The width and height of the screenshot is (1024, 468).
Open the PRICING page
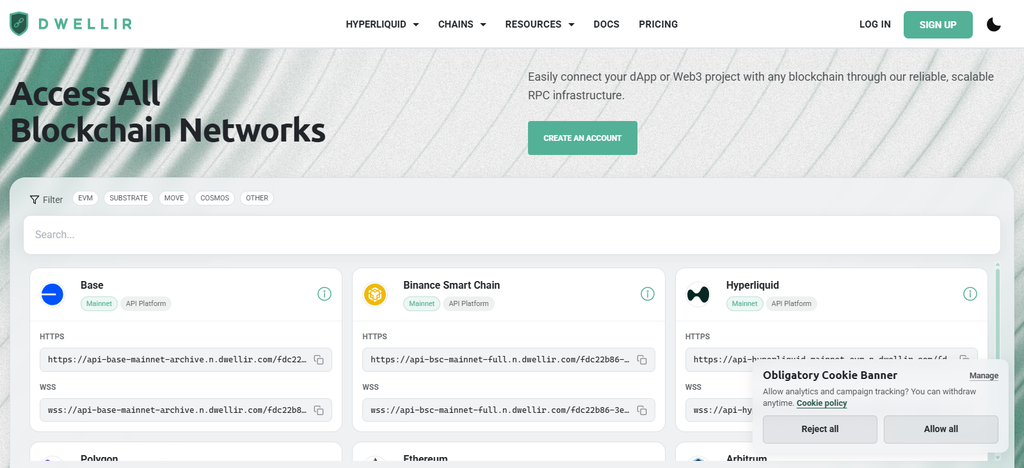658,24
